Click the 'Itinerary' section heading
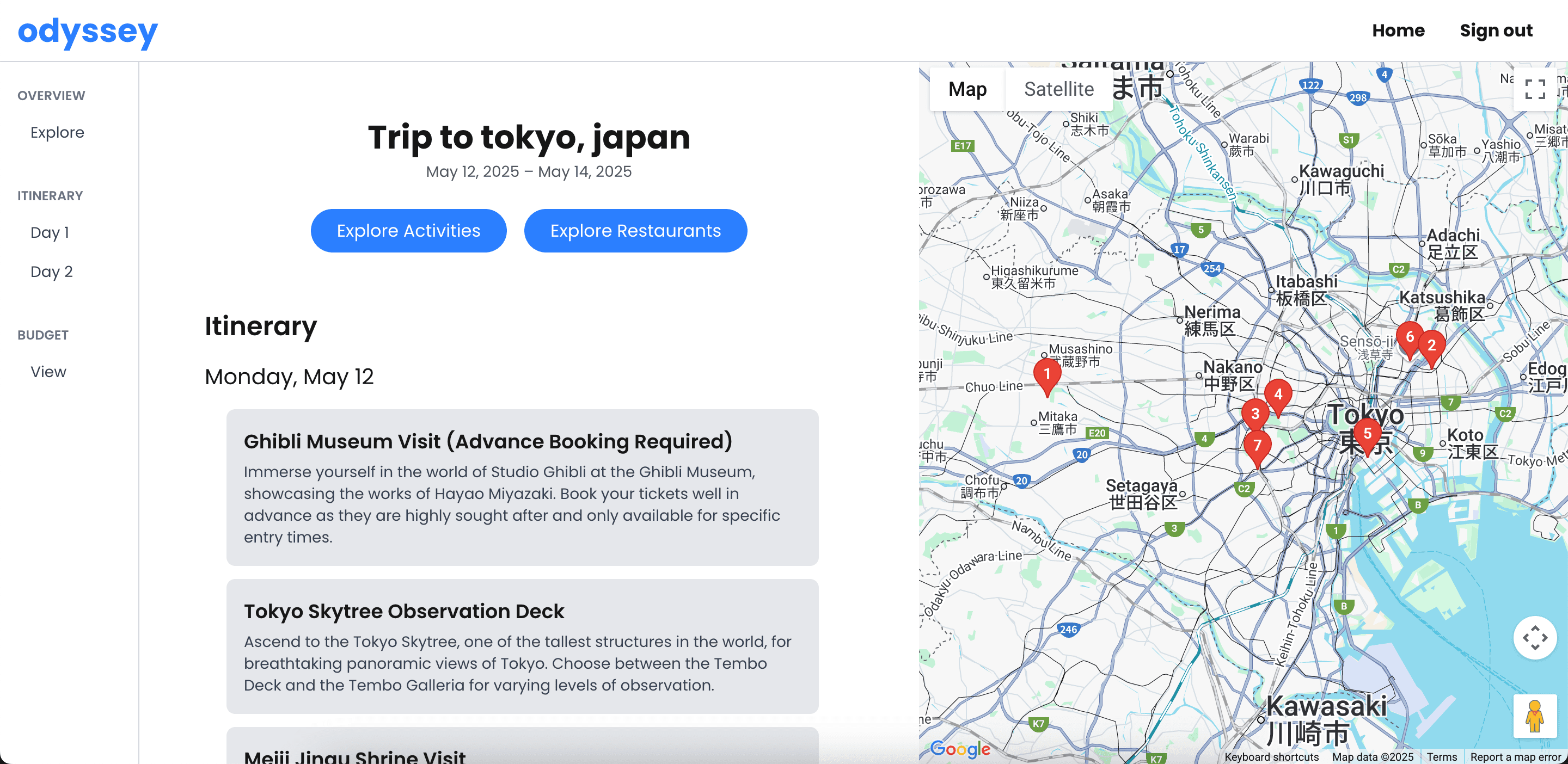Image resolution: width=1568 pixels, height=764 pixels. (261, 326)
